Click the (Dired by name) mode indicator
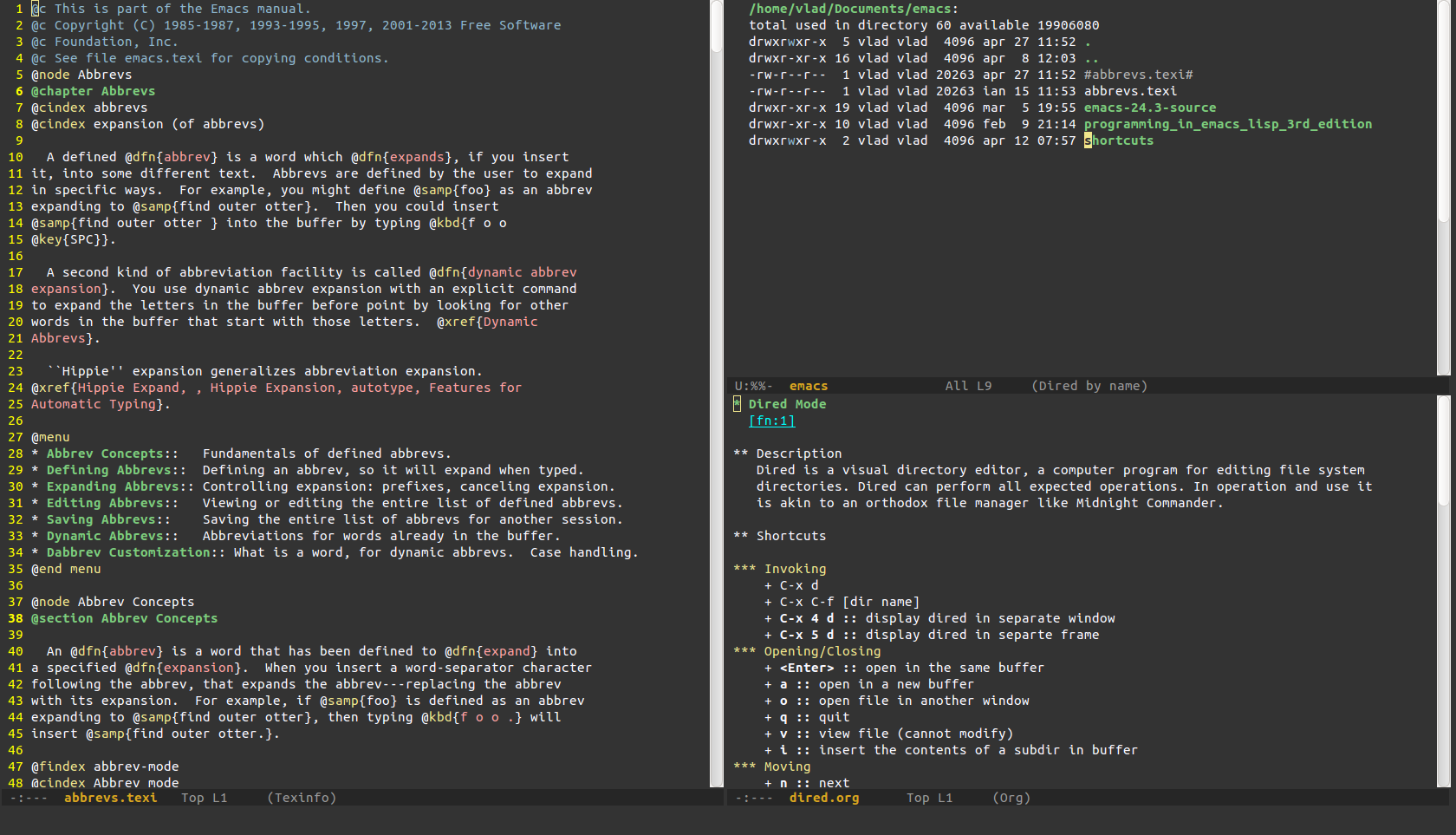Screen dimensions: 1456x835 click(1089, 386)
